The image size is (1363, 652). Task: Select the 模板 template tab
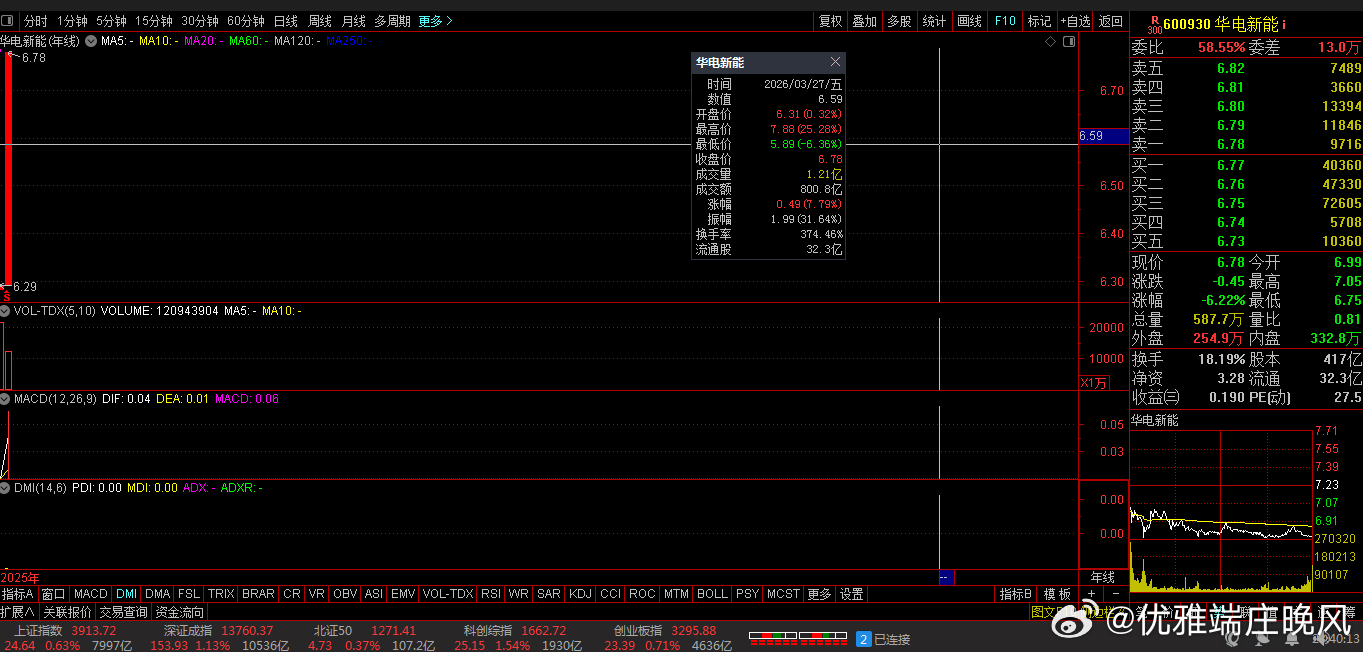click(1057, 594)
